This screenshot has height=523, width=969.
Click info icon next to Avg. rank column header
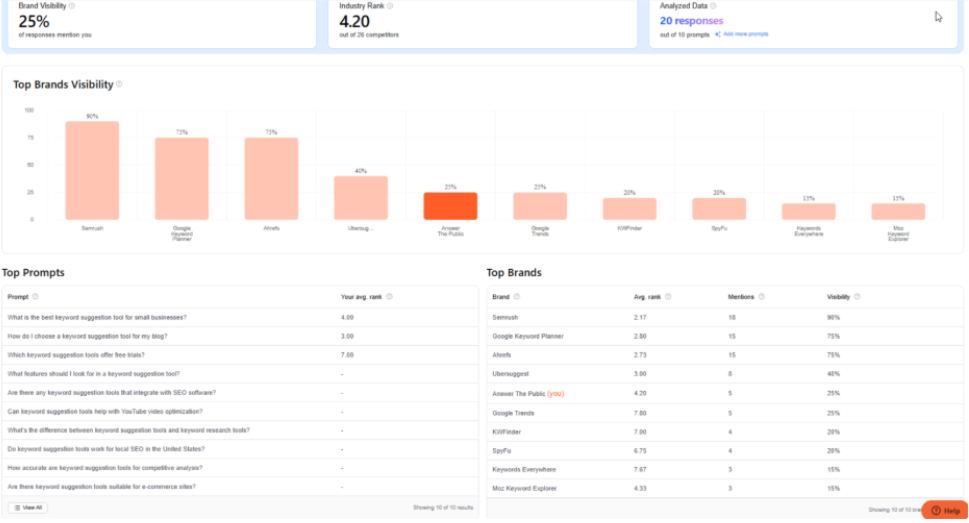tap(668, 297)
